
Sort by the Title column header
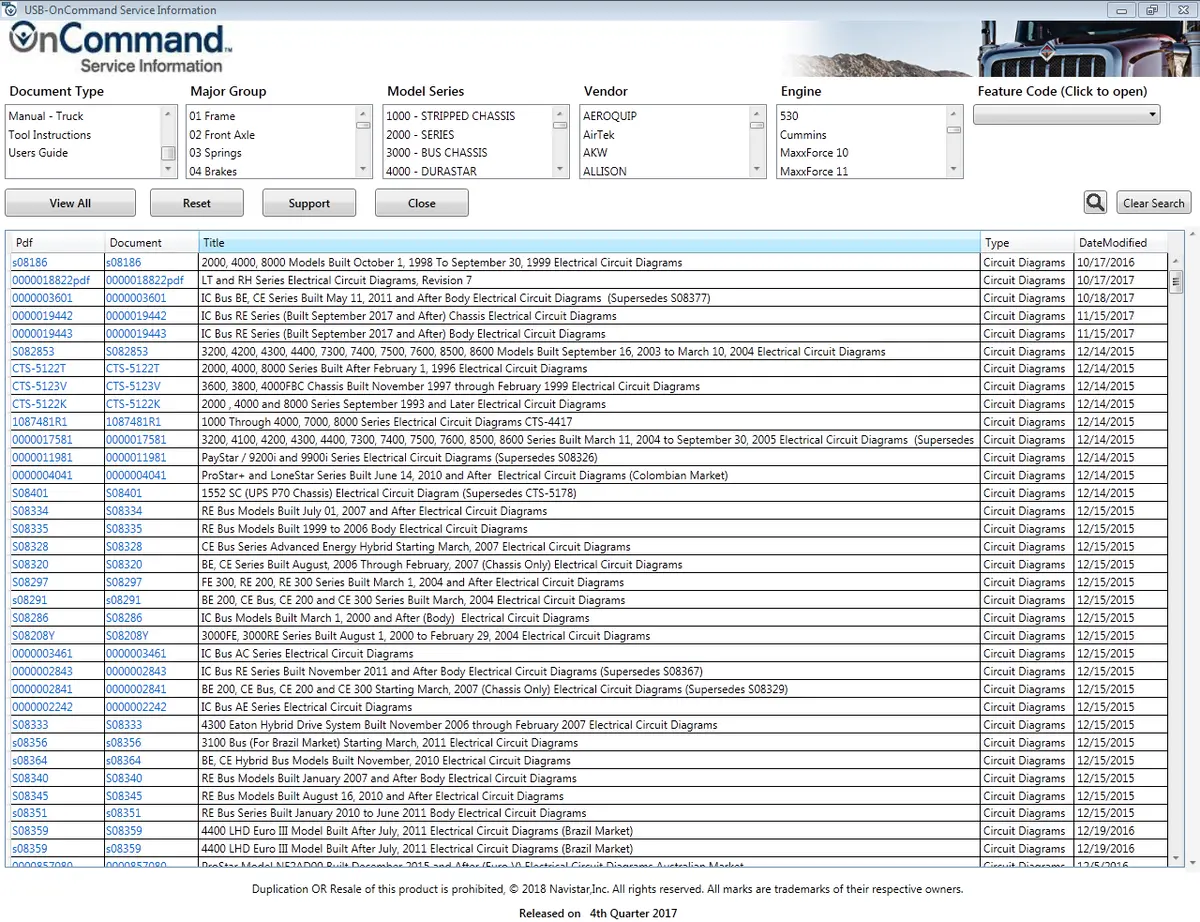[589, 242]
